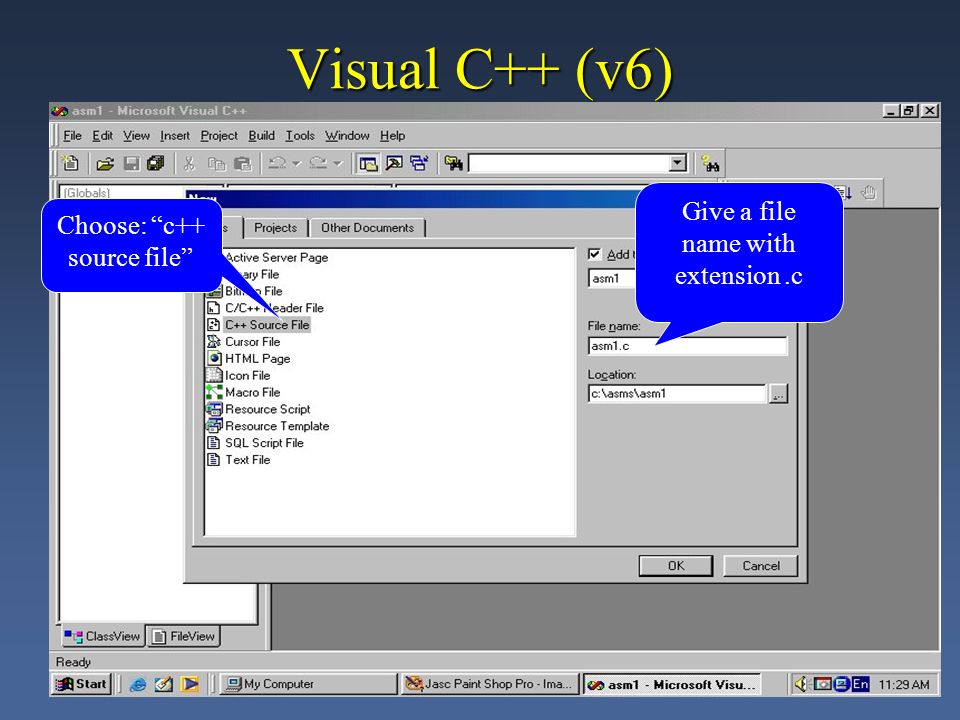960x720 pixels.
Task: Select Active Server Page file type
Action: click(x=276, y=258)
